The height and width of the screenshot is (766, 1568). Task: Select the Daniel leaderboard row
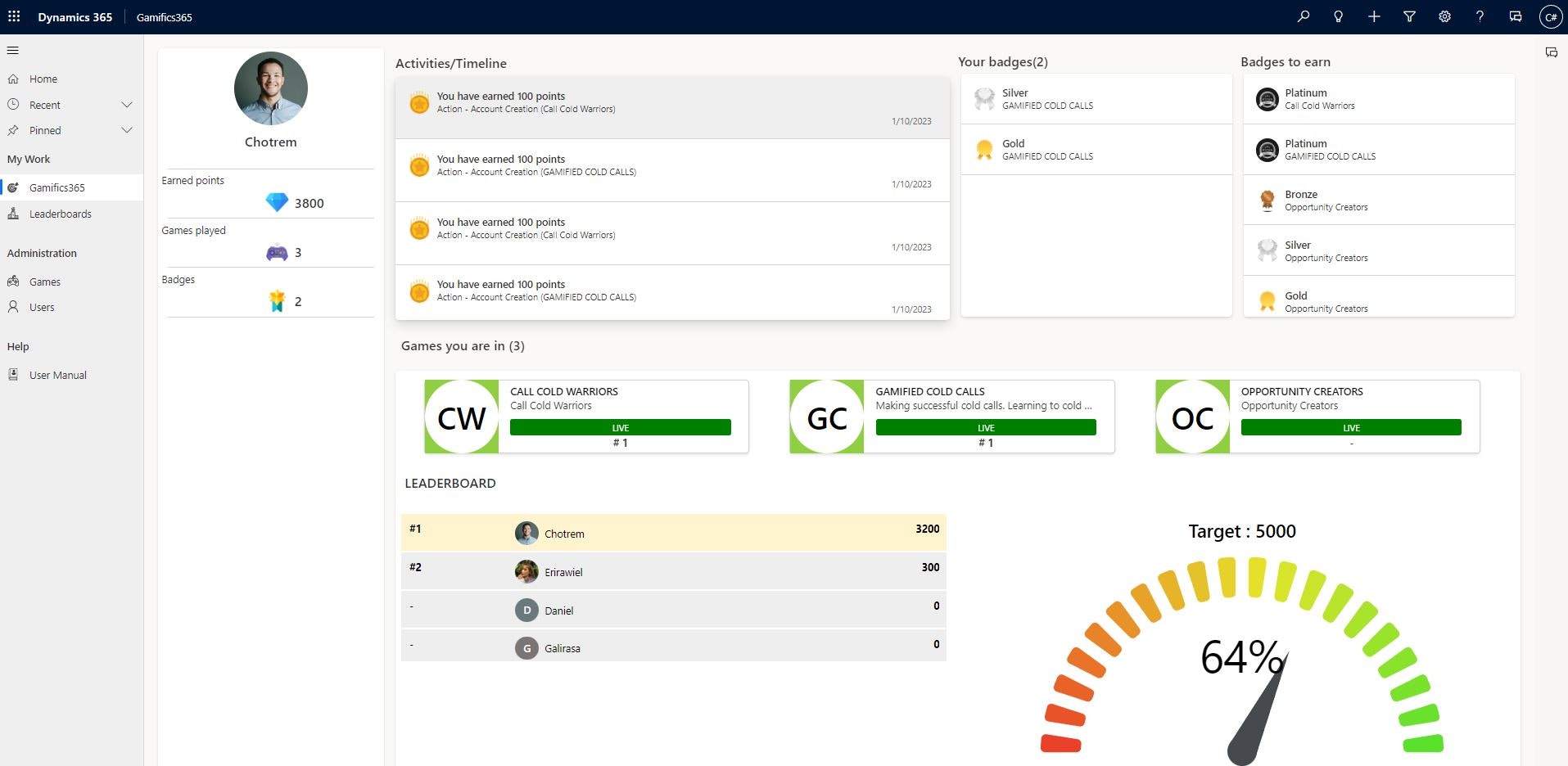(x=673, y=610)
